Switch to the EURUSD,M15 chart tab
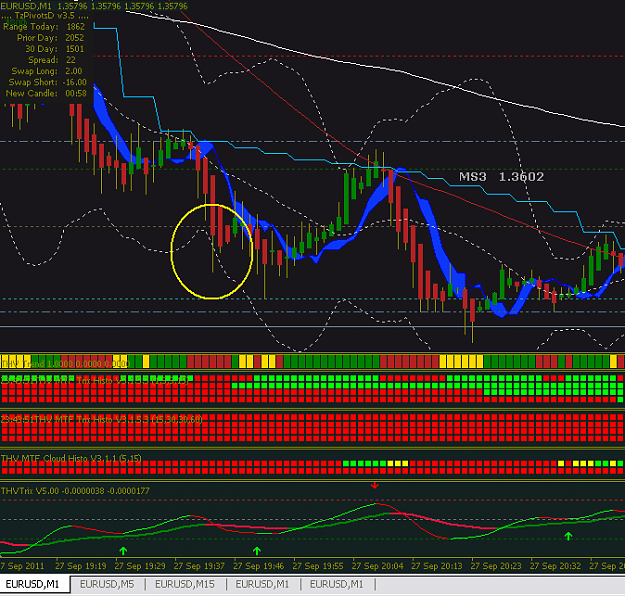This screenshot has width=625, height=596. click(x=185, y=584)
